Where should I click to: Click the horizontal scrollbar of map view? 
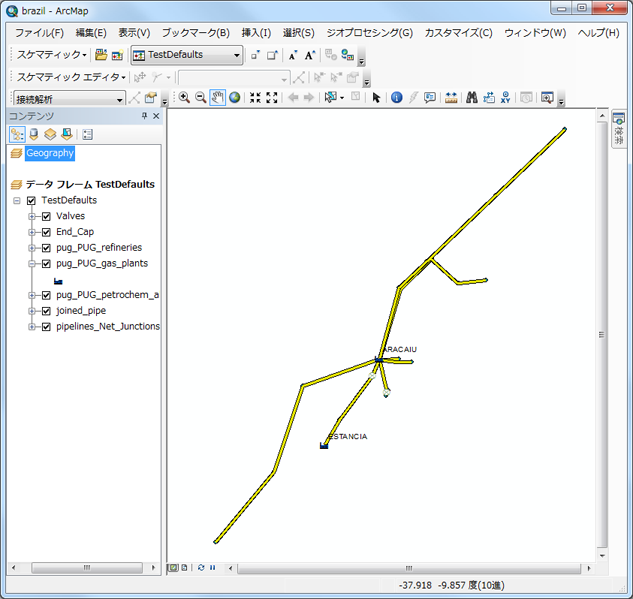(x=400, y=567)
